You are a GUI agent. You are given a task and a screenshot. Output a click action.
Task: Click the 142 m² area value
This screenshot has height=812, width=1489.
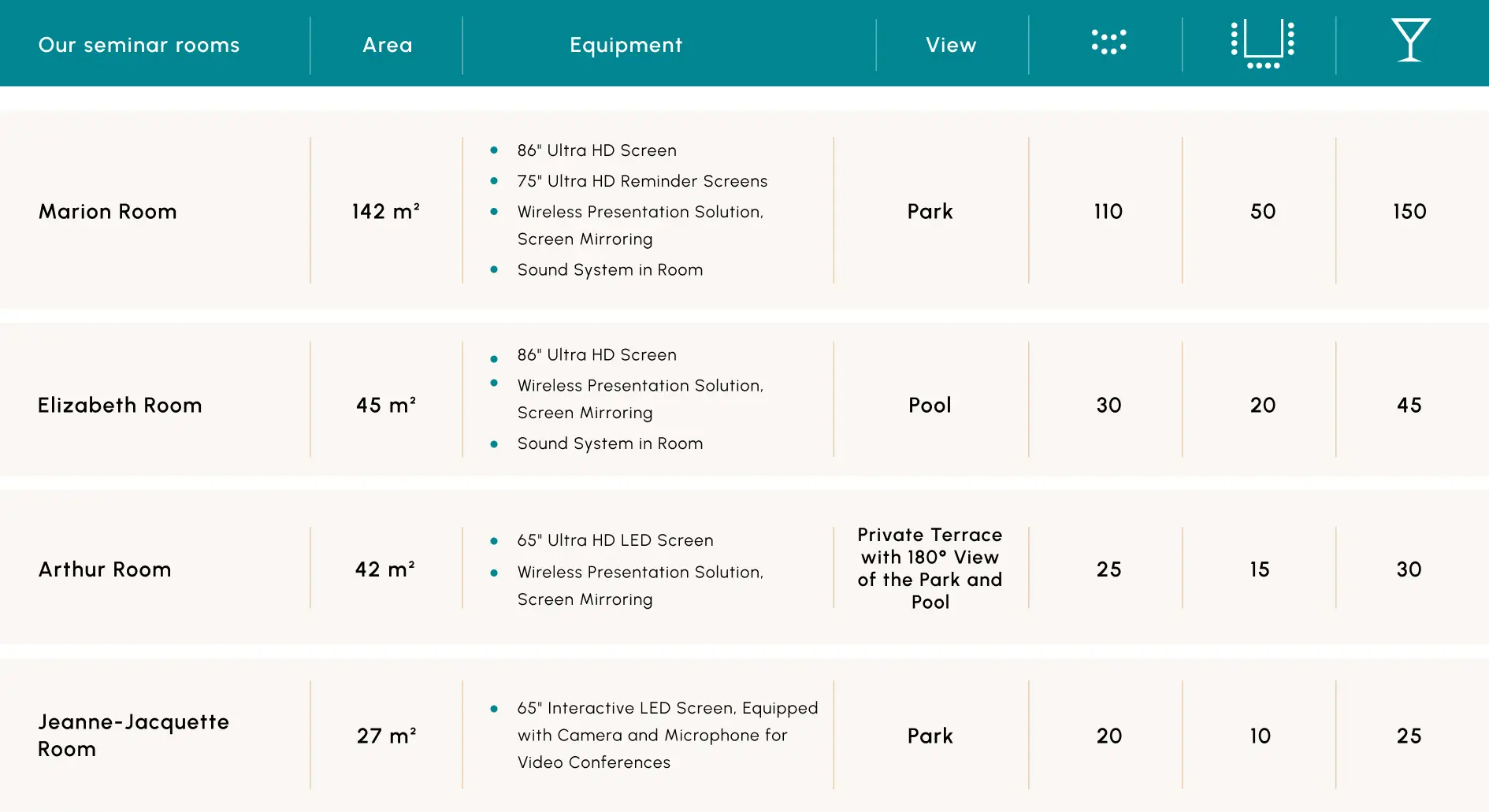pyautogui.click(x=385, y=211)
